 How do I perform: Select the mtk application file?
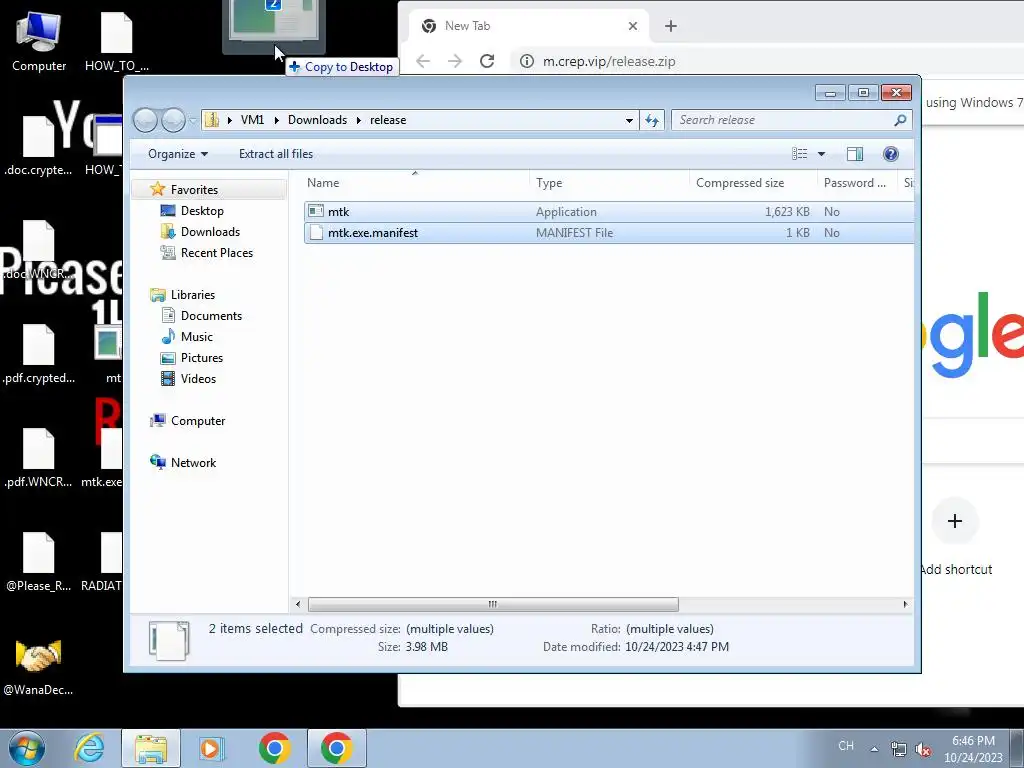[609, 212]
